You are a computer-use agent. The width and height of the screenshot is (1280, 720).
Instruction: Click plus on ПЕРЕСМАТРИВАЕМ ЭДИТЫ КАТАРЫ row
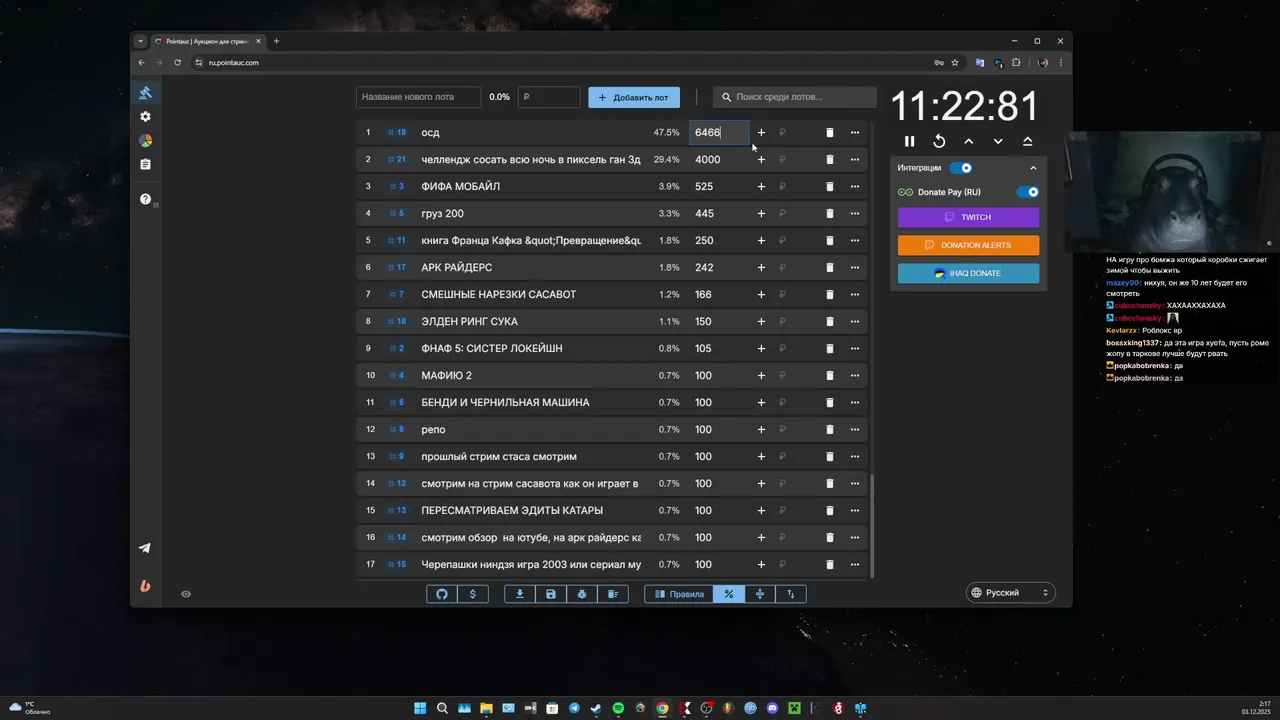click(x=761, y=510)
